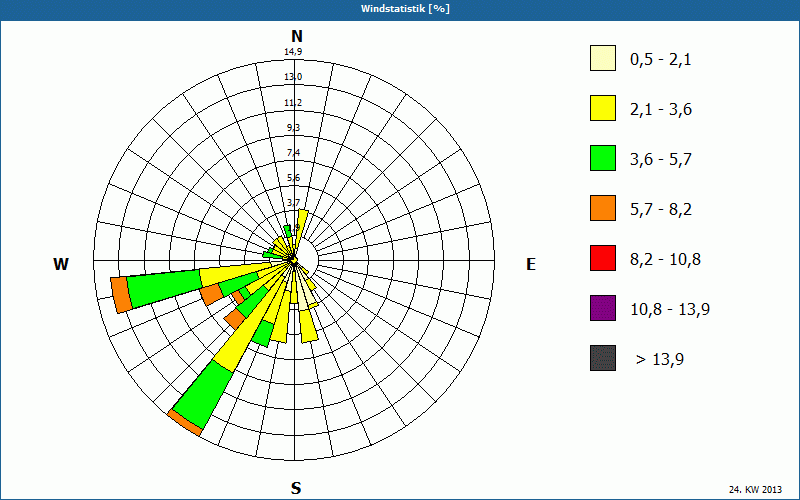Click the 'Windstatistik [%]' title text

click(x=405, y=9)
